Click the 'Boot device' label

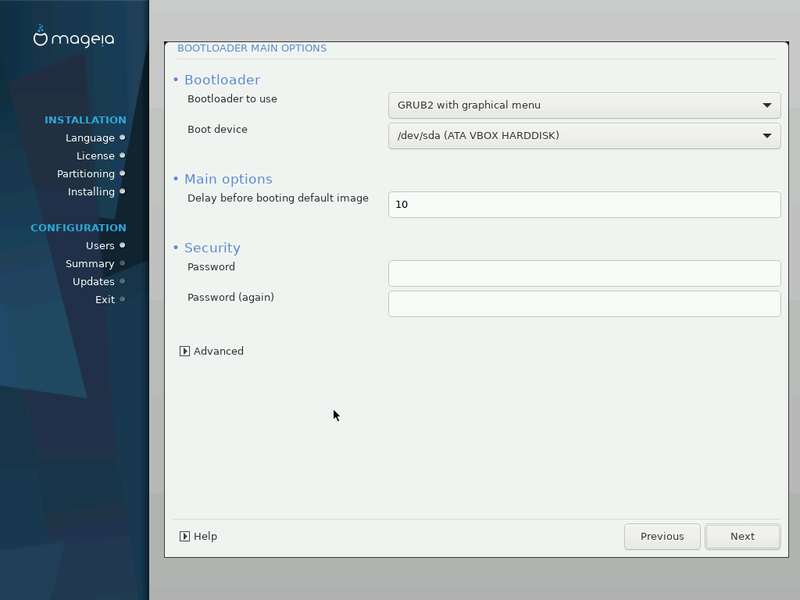(x=217, y=130)
